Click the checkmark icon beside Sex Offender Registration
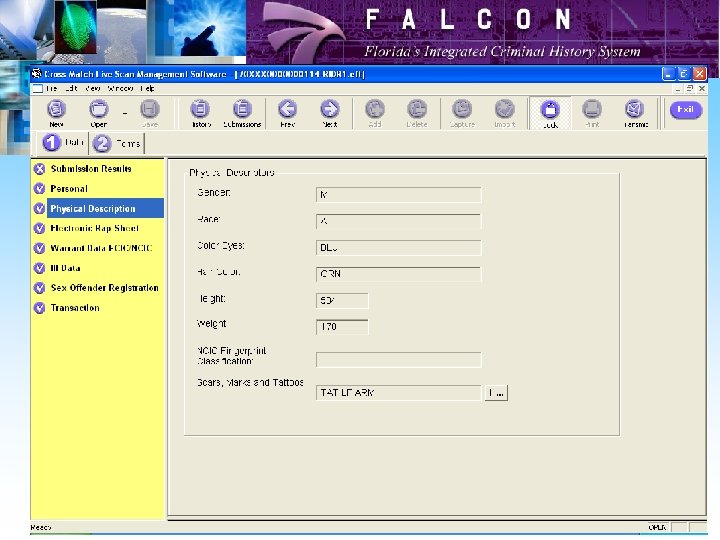 (39, 288)
